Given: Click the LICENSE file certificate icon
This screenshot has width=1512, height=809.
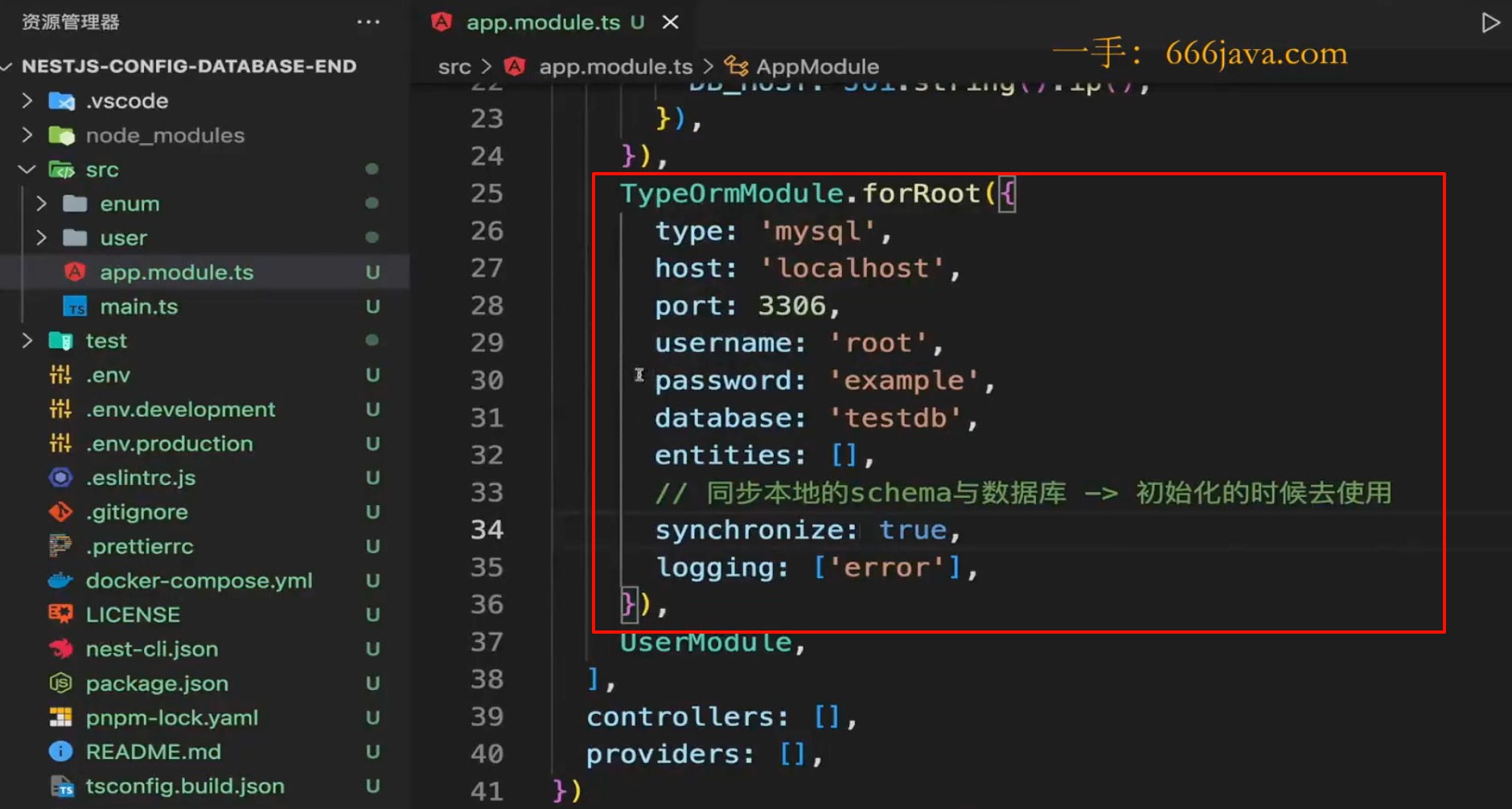Looking at the screenshot, I should pyautogui.click(x=60, y=614).
